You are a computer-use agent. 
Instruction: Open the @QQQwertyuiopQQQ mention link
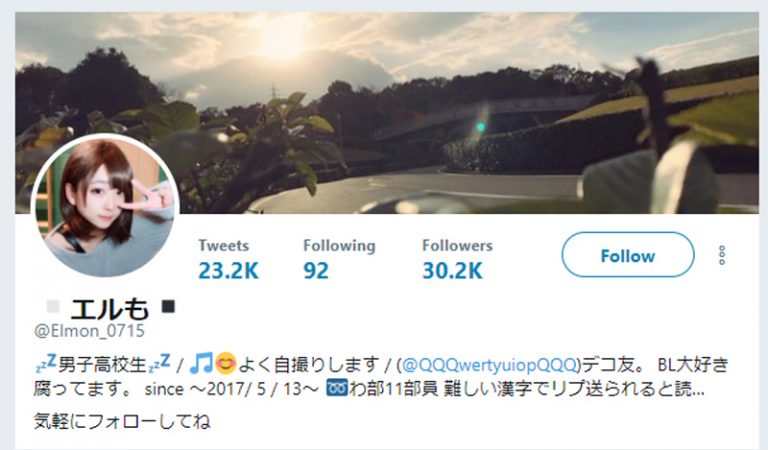[489, 365]
